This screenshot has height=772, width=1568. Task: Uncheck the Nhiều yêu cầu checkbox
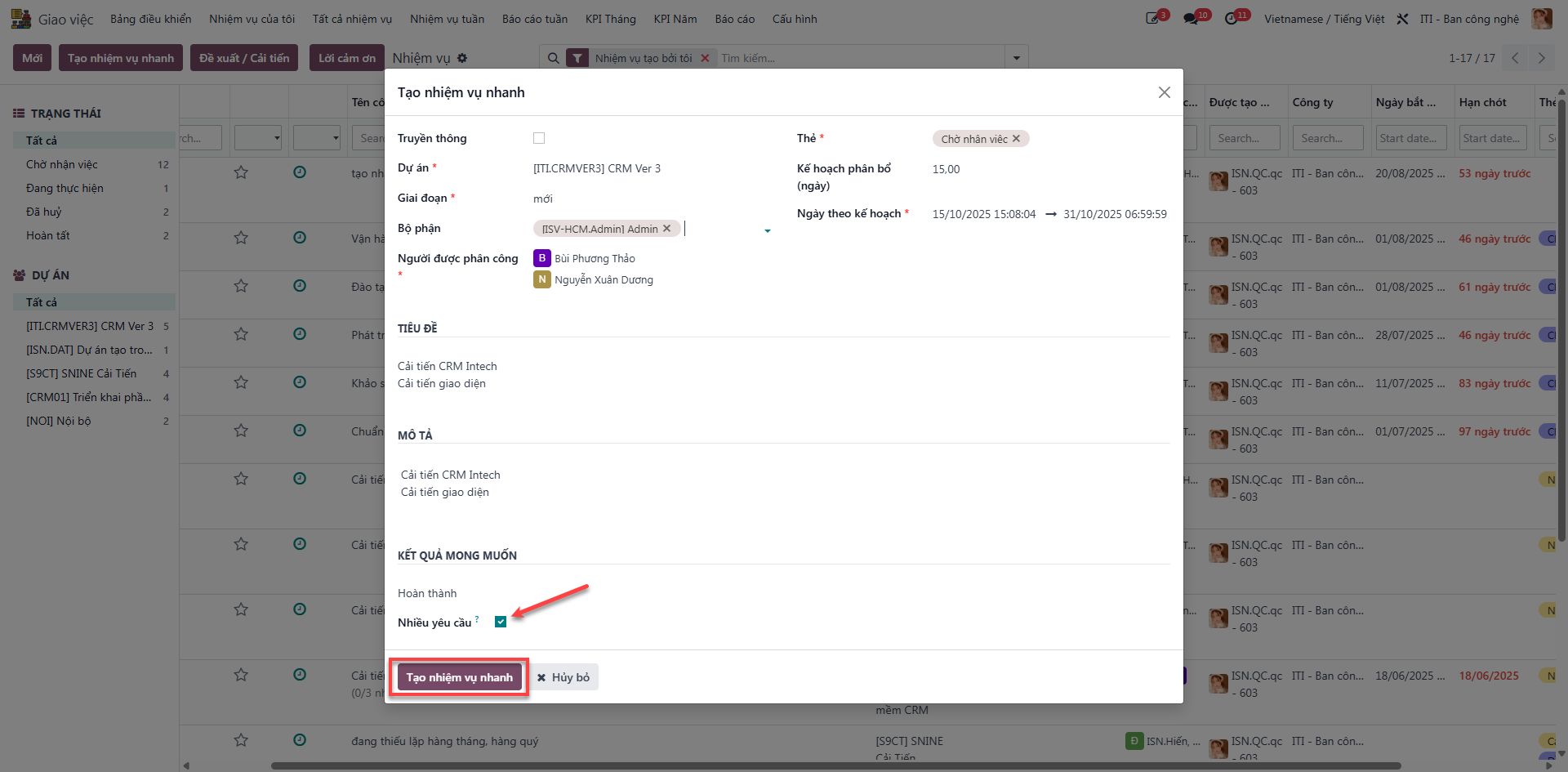(501, 622)
